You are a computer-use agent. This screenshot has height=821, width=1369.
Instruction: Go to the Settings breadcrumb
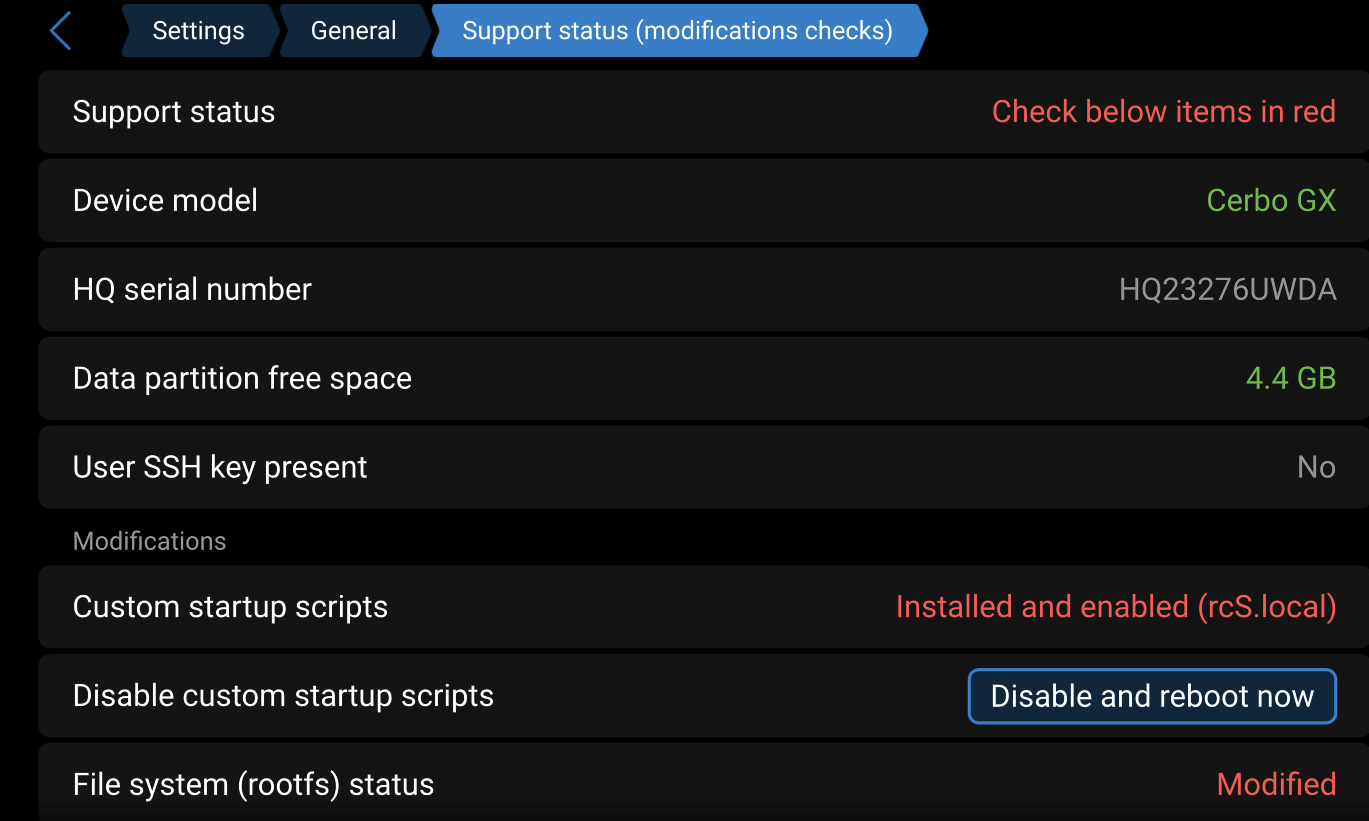pyautogui.click(x=198, y=31)
